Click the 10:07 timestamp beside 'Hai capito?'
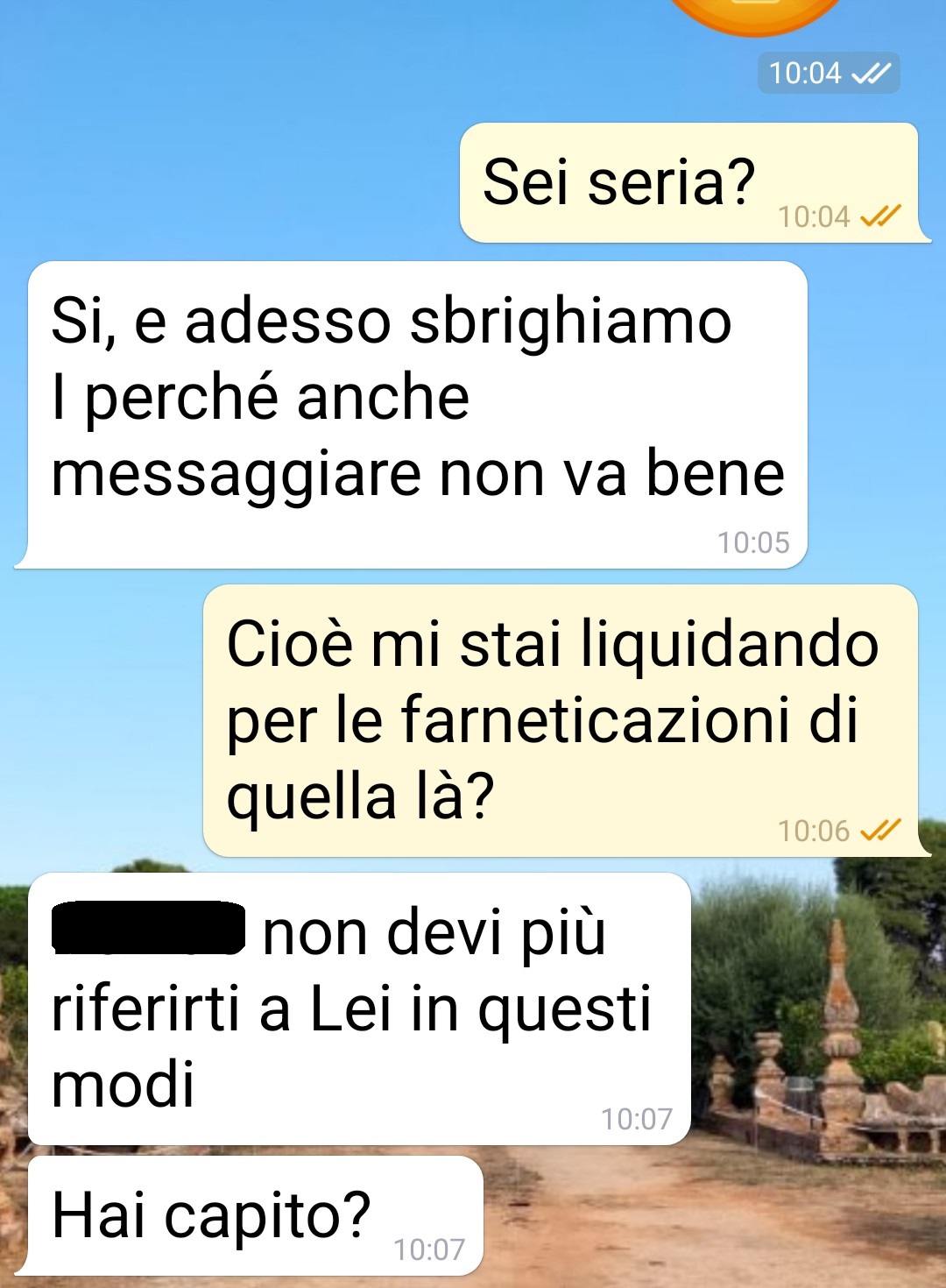The image size is (946, 1288). (x=429, y=1249)
